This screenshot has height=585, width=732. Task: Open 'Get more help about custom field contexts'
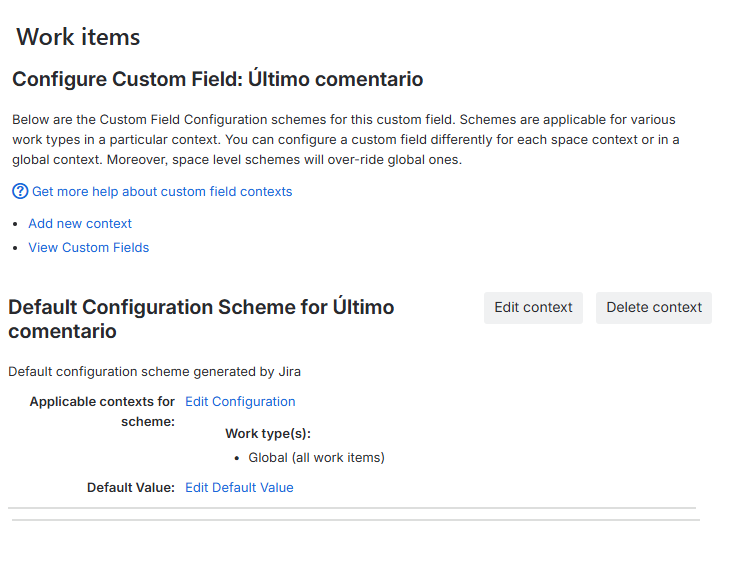[x=162, y=191]
